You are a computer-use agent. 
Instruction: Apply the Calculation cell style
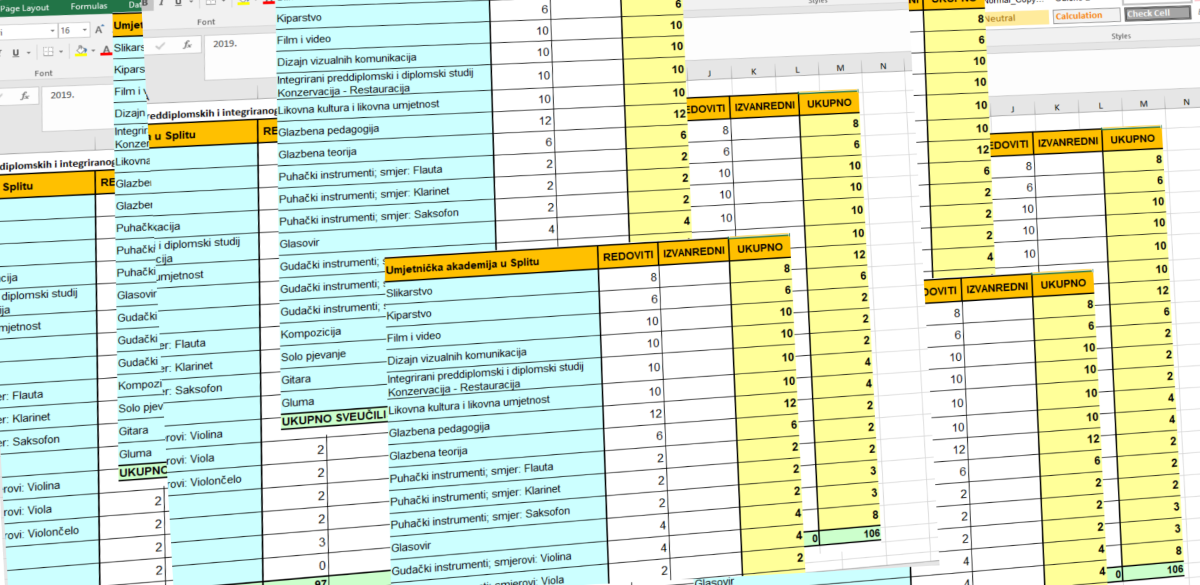[1079, 16]
